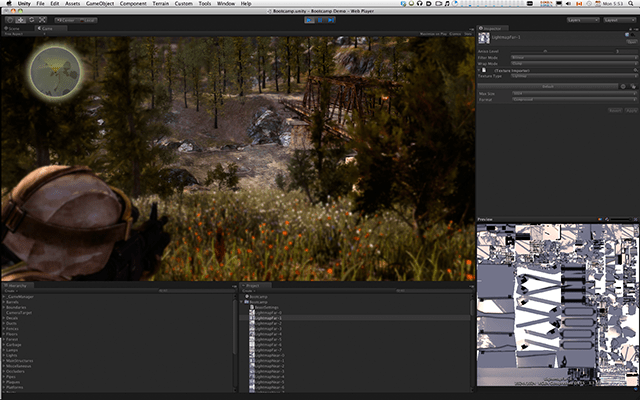The height and width of the screenshot is (400, 640).
Task: Open the Max Size dropdown
Action: (x=574, y=93)
